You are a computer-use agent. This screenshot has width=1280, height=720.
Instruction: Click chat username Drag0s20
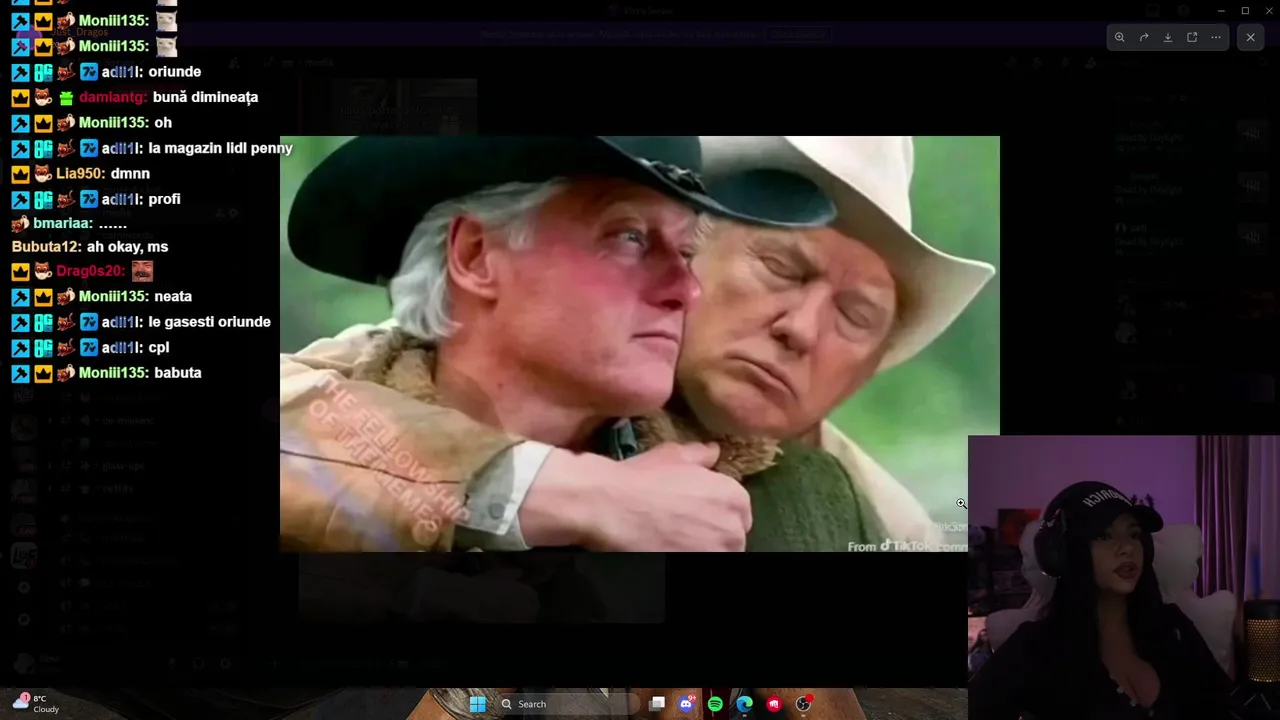click(x=90, y=270)
